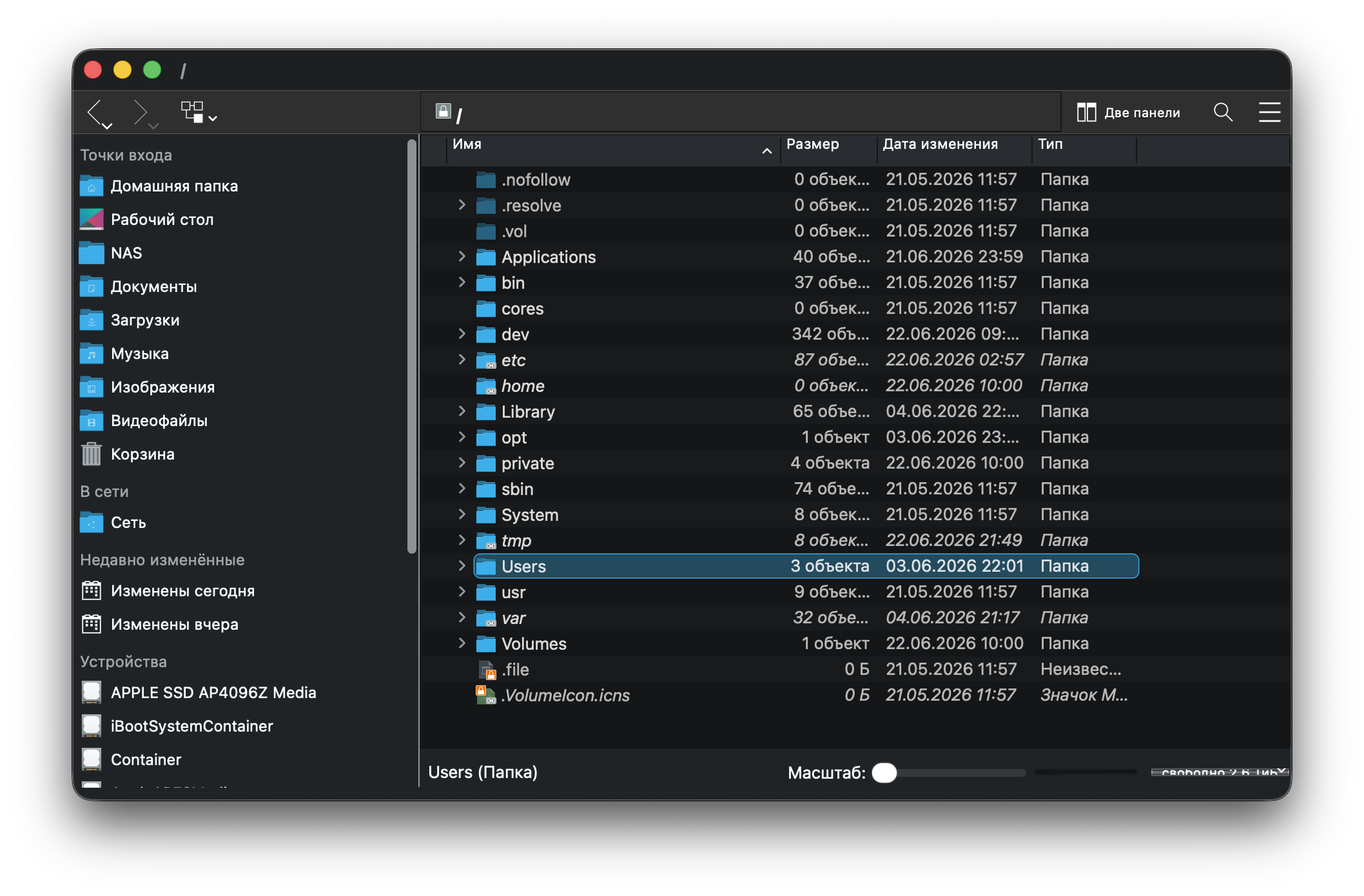
Task: Select the .vol folder name
Action: point(514,231)
